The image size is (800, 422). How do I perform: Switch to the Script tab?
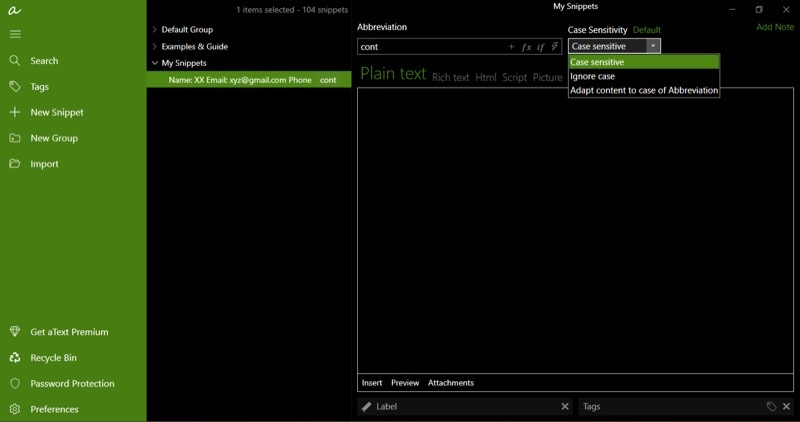pyautogui.click(x=514, y=78)
